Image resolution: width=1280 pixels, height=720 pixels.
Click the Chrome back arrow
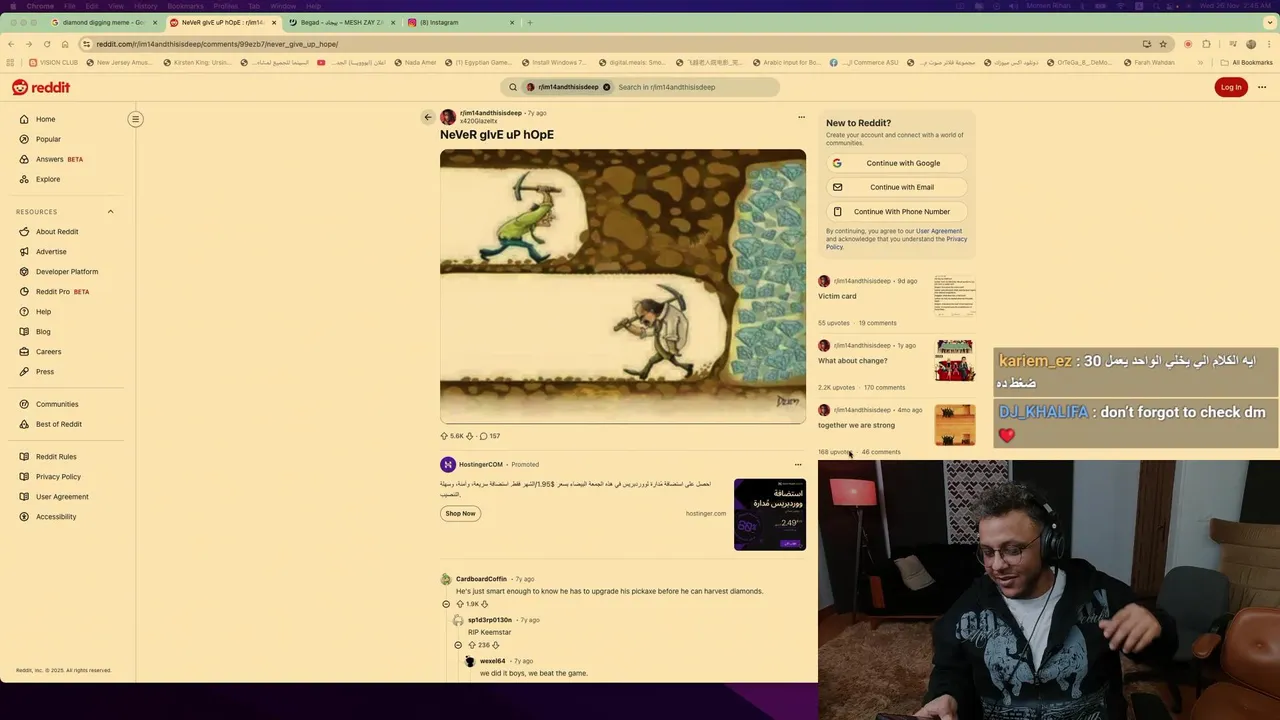pyautogui.click(x=11, y=44)
